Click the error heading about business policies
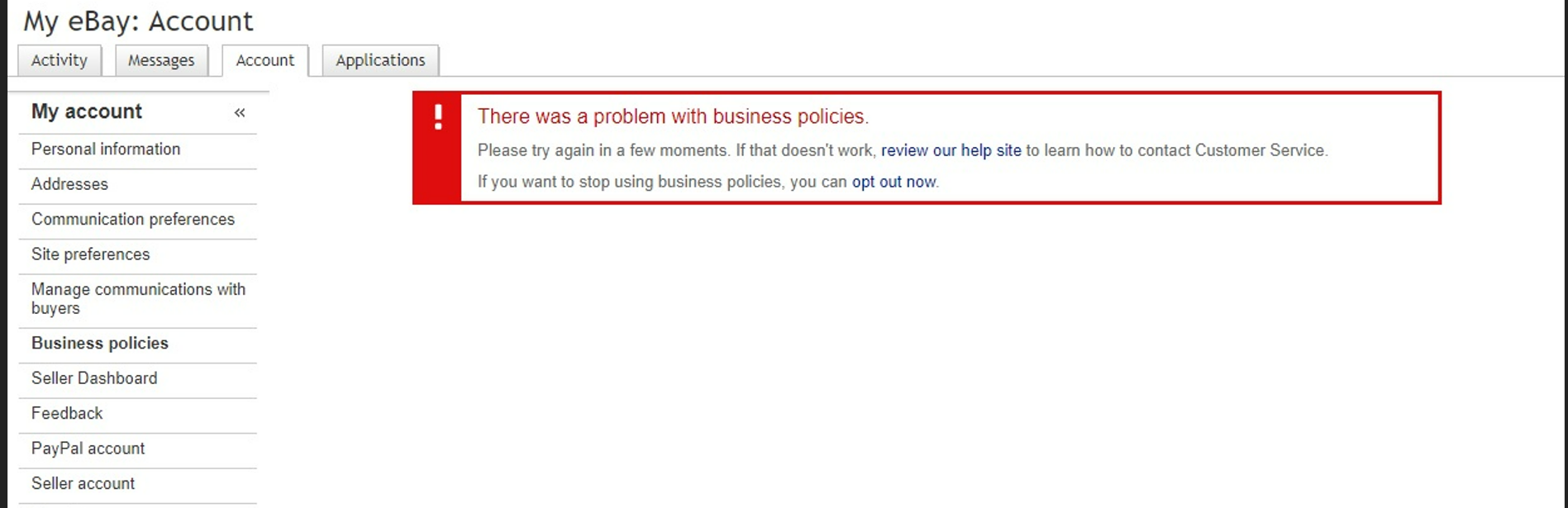Viewport: 1568px width, 508px height. tap(673, 116)
